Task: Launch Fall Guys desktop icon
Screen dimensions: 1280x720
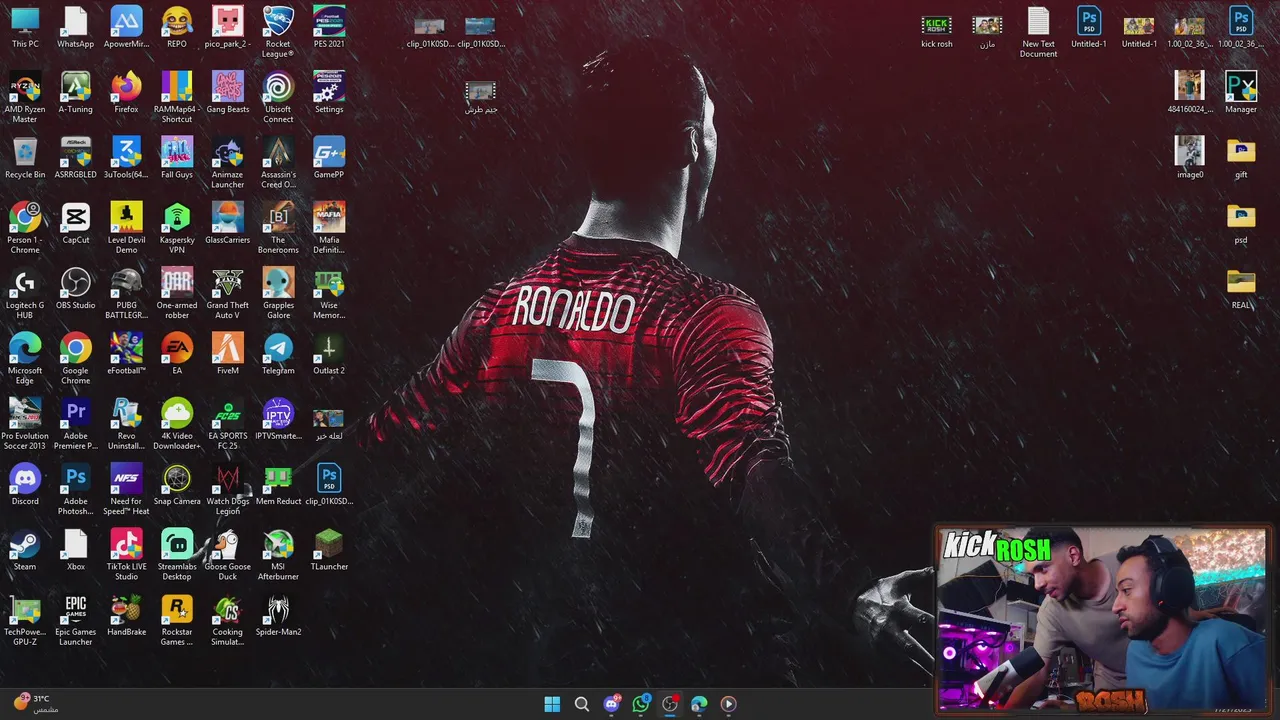Action: 177,158
